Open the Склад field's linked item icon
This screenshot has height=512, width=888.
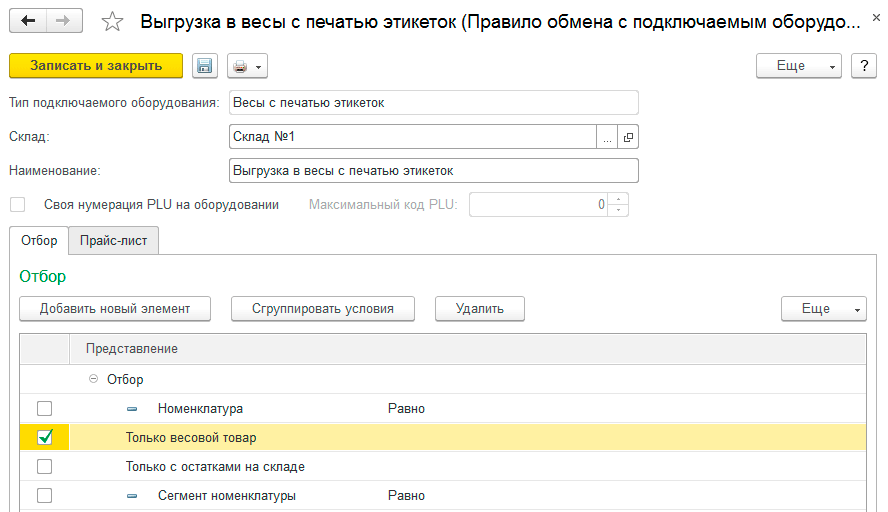tap(628, 137)
